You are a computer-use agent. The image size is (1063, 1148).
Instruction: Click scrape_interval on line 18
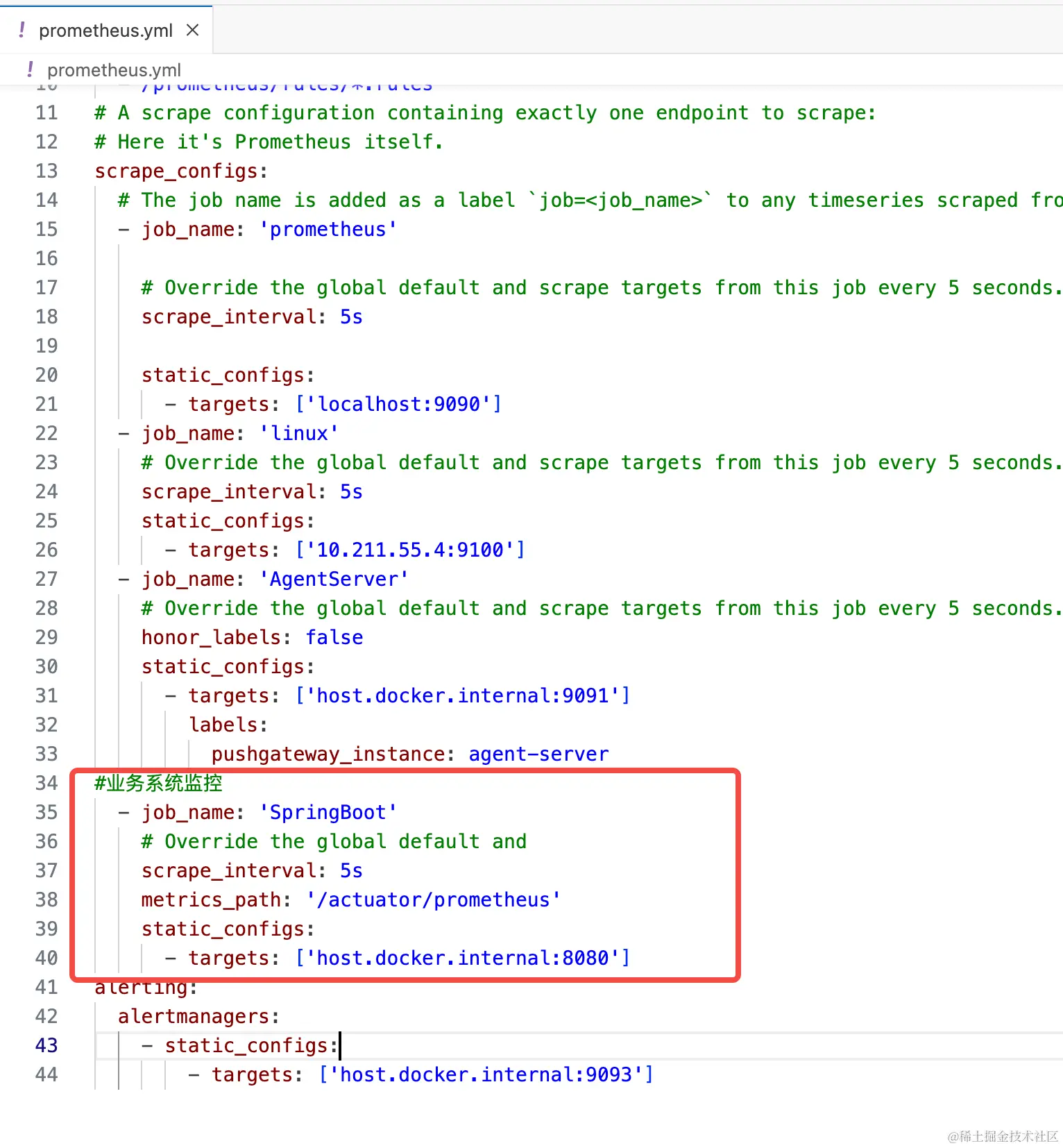pos(229,316)
